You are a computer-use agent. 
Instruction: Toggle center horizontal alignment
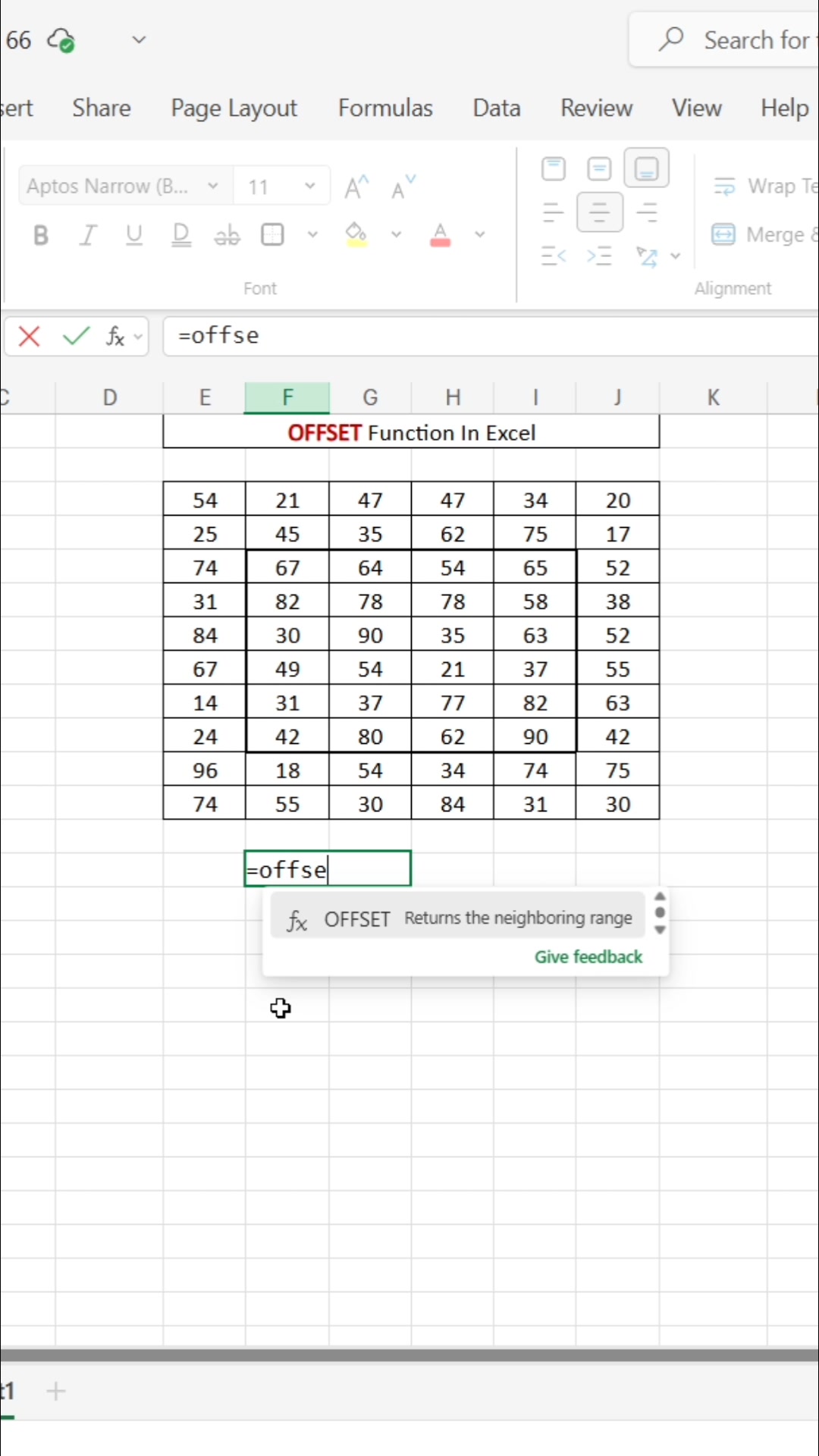[x=600, y=212]
